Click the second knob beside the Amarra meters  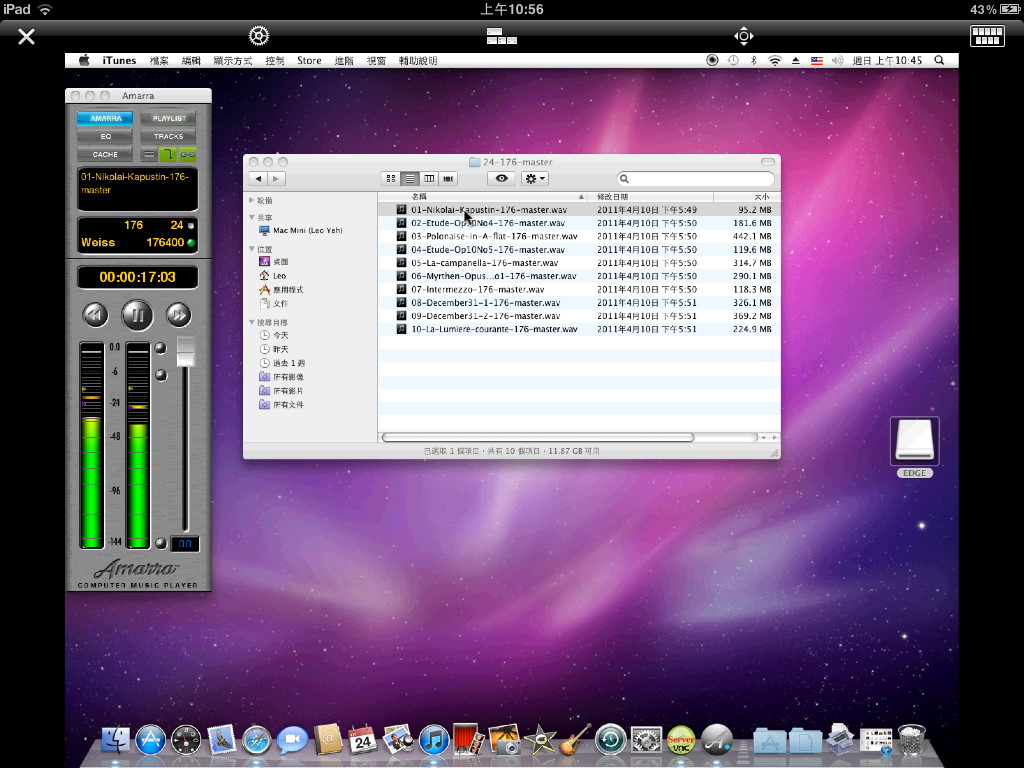pyautogui.click(x=161, y=375)
